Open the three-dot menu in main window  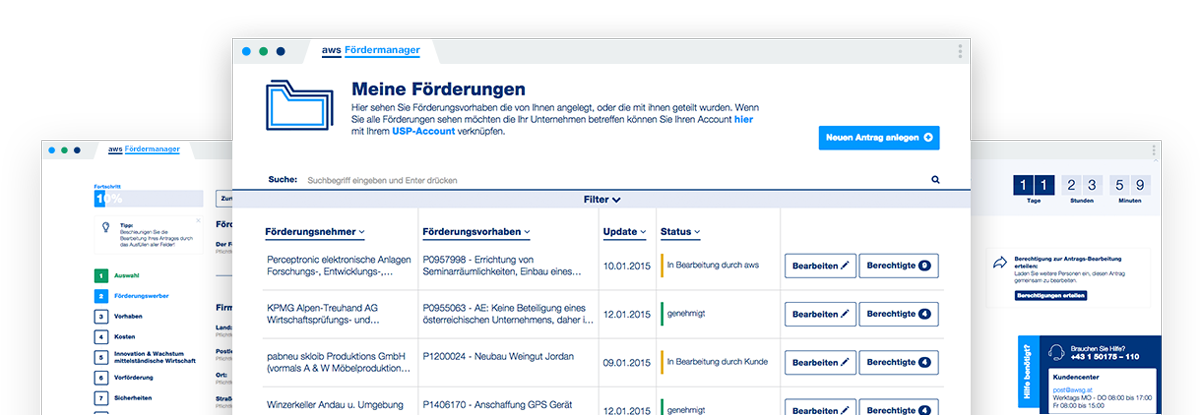960,52
